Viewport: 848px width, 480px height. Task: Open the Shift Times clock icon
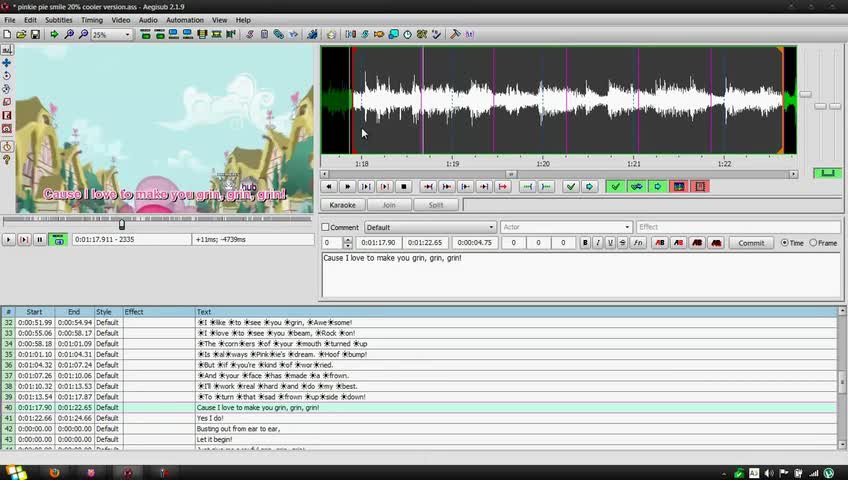[x=407, y=34]
